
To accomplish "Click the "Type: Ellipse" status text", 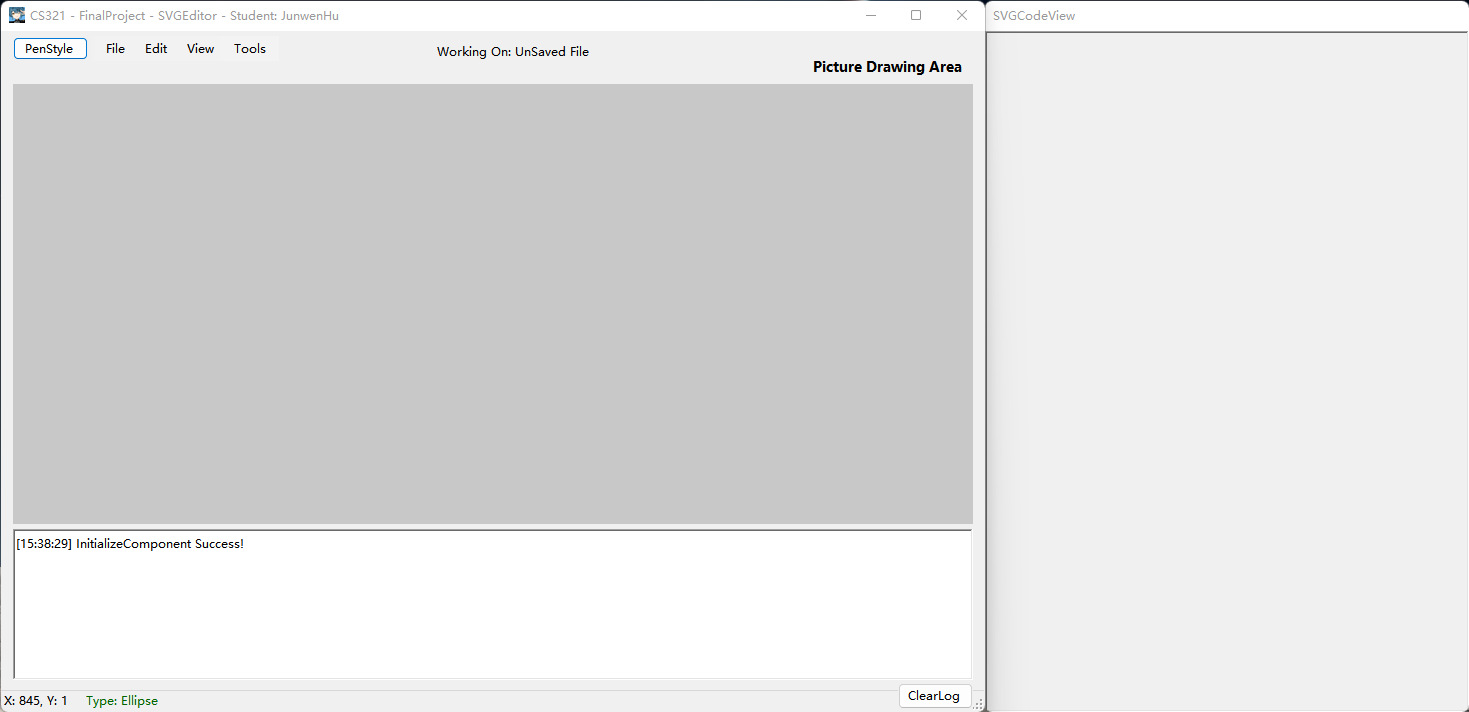I will pyautogui.click(x=122, y=701).
